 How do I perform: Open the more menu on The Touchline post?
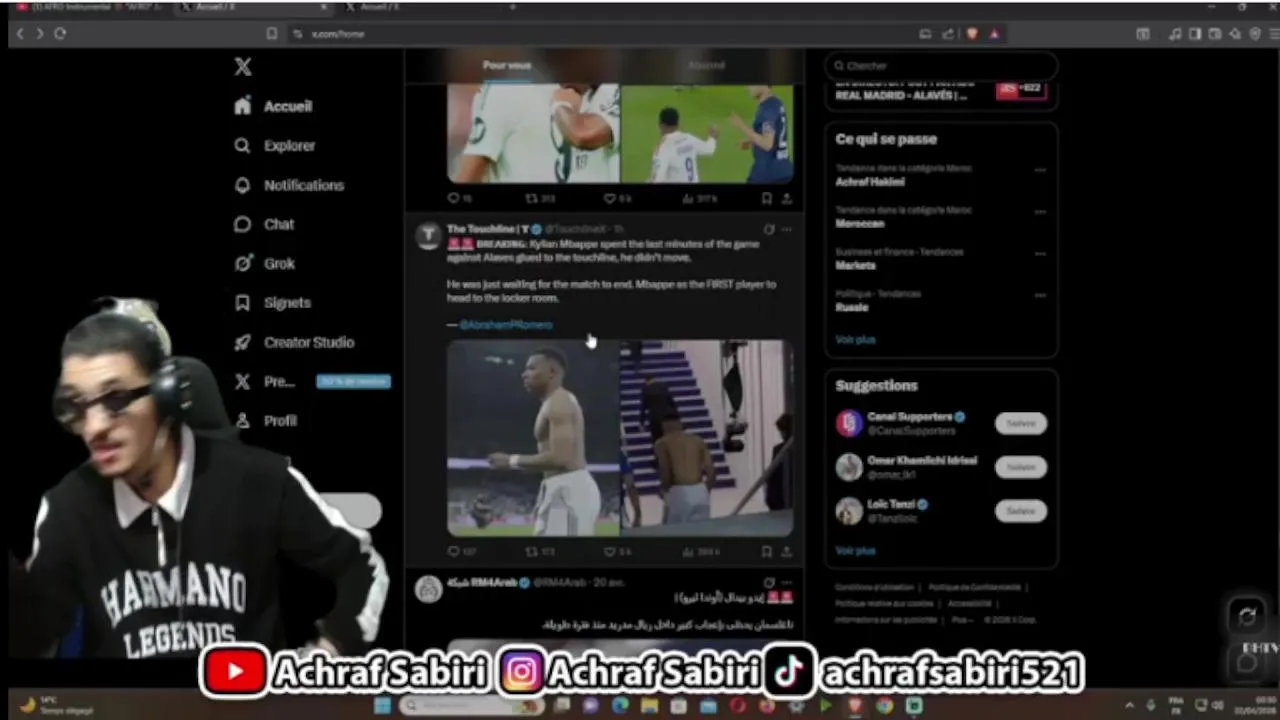click(x=787, y=230)
